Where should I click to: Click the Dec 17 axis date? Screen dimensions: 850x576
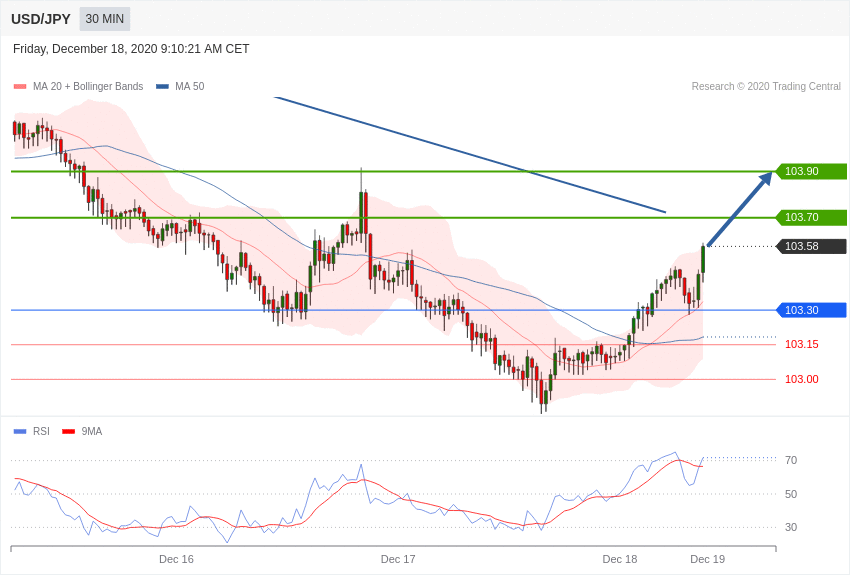pyautogui.click(x=398, y=559)
